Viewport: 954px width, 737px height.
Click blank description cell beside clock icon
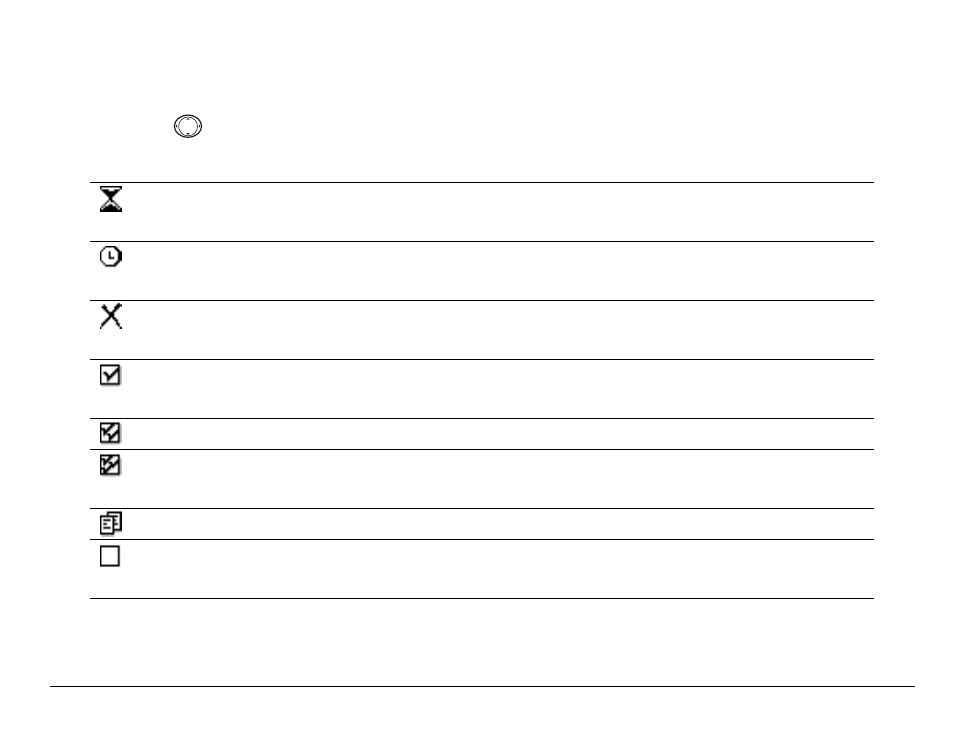pos(499,271)
